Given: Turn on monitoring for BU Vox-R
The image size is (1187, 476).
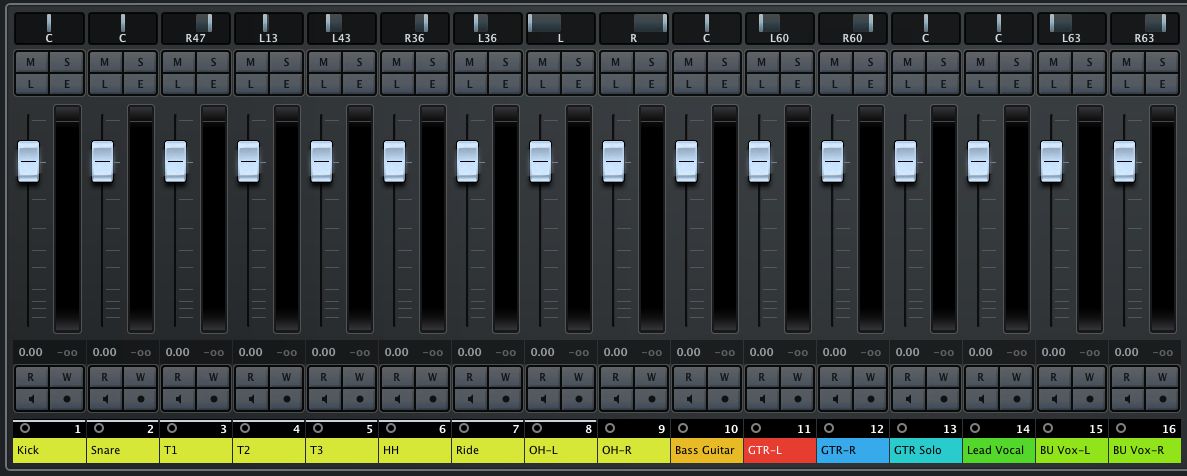Looking at the screenshot, I should coord(1126,397).
